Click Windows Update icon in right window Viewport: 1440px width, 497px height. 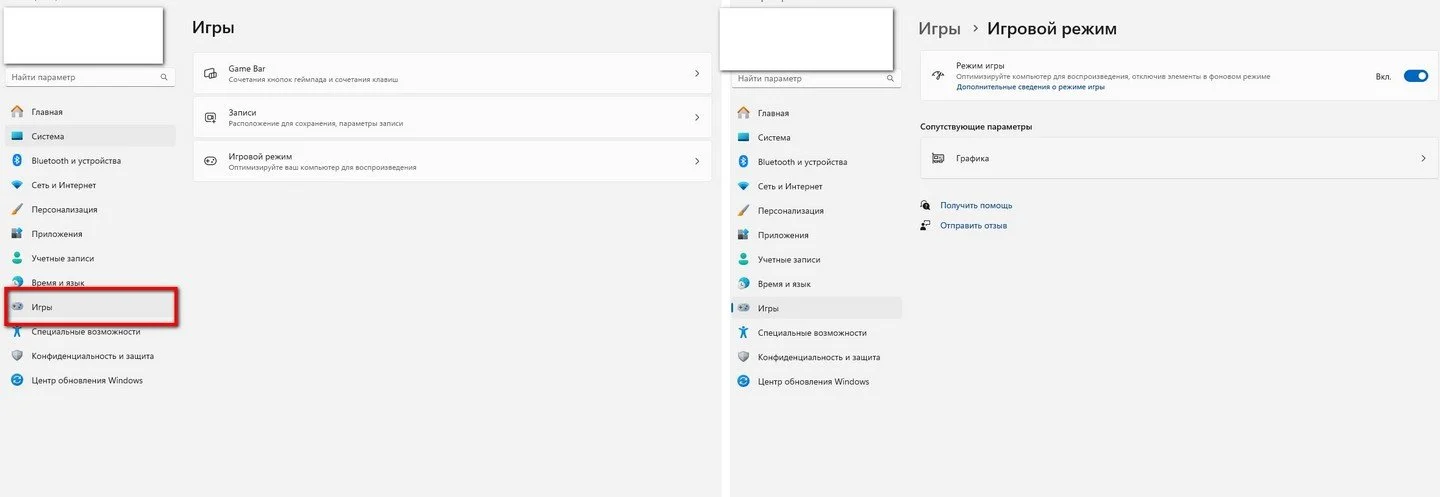(x=743, y=382)
